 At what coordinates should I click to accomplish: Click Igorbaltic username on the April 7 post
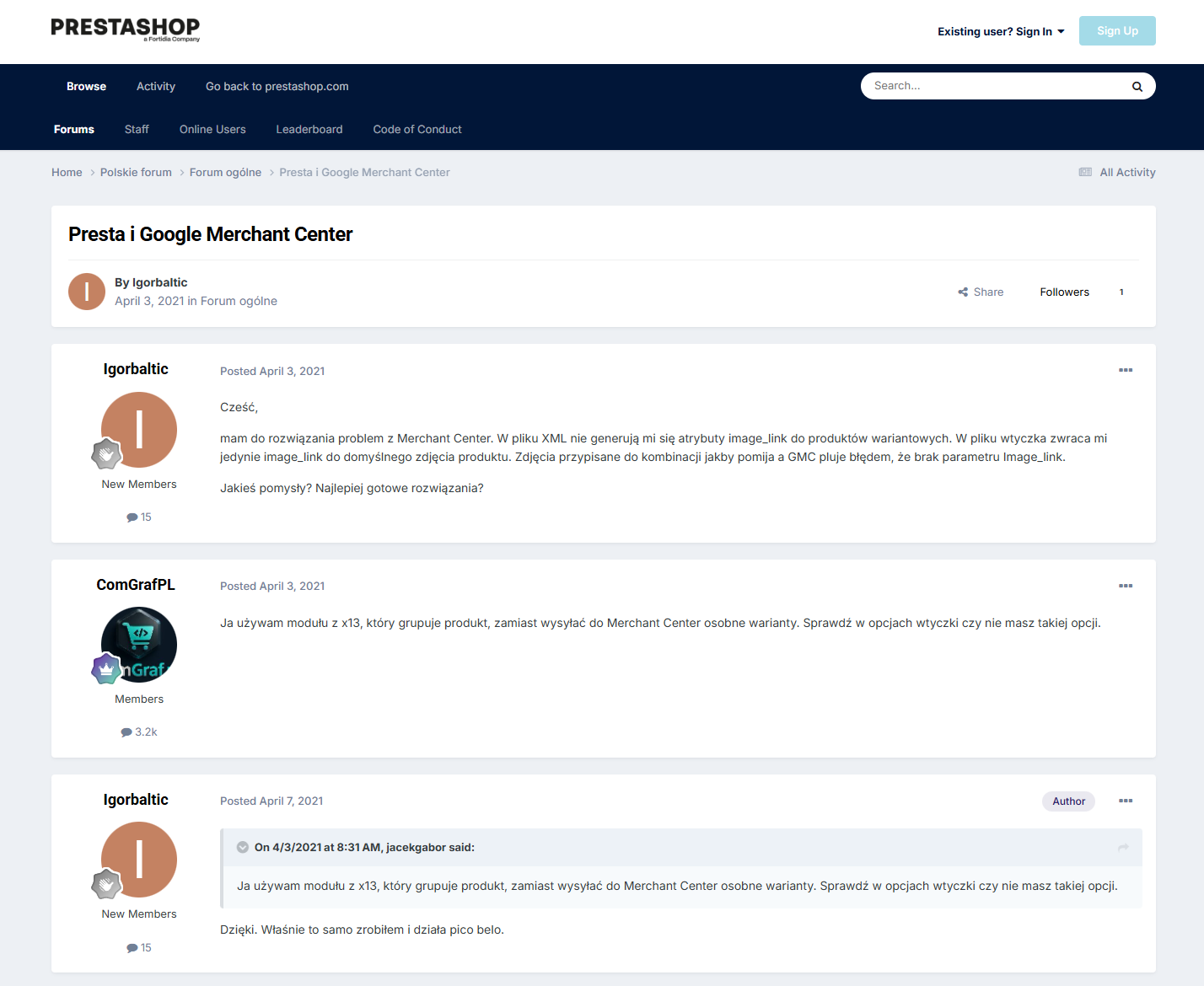tap(136, 800)
